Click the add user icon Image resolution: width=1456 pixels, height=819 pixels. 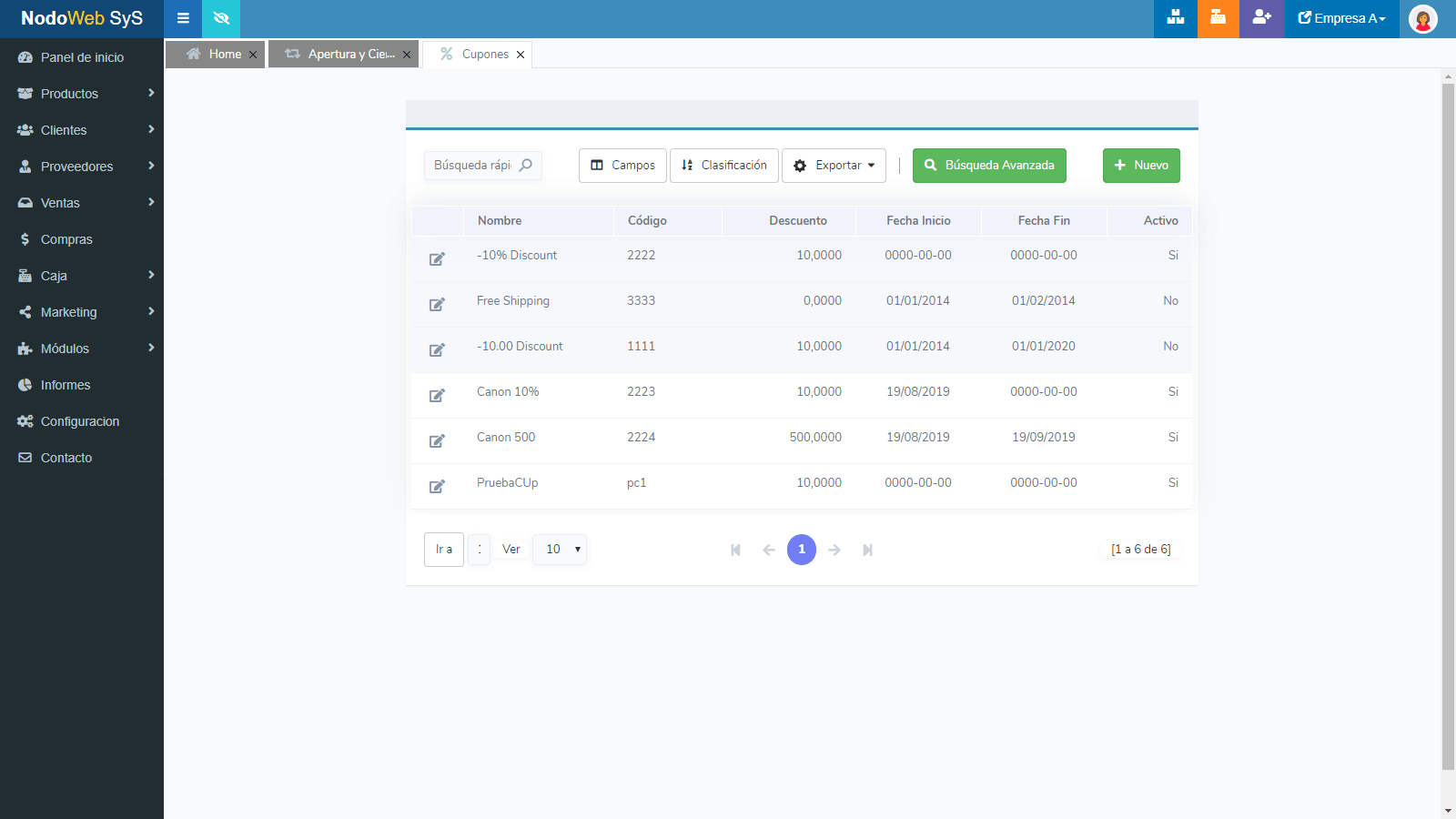pyautogui.click(x=1261, y=18)
